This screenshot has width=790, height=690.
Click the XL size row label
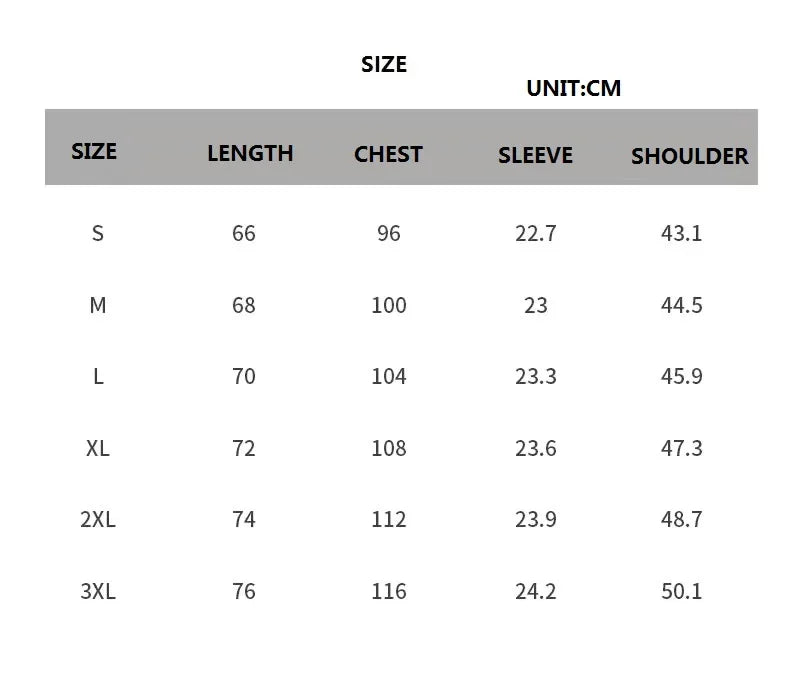pos(98,448)
